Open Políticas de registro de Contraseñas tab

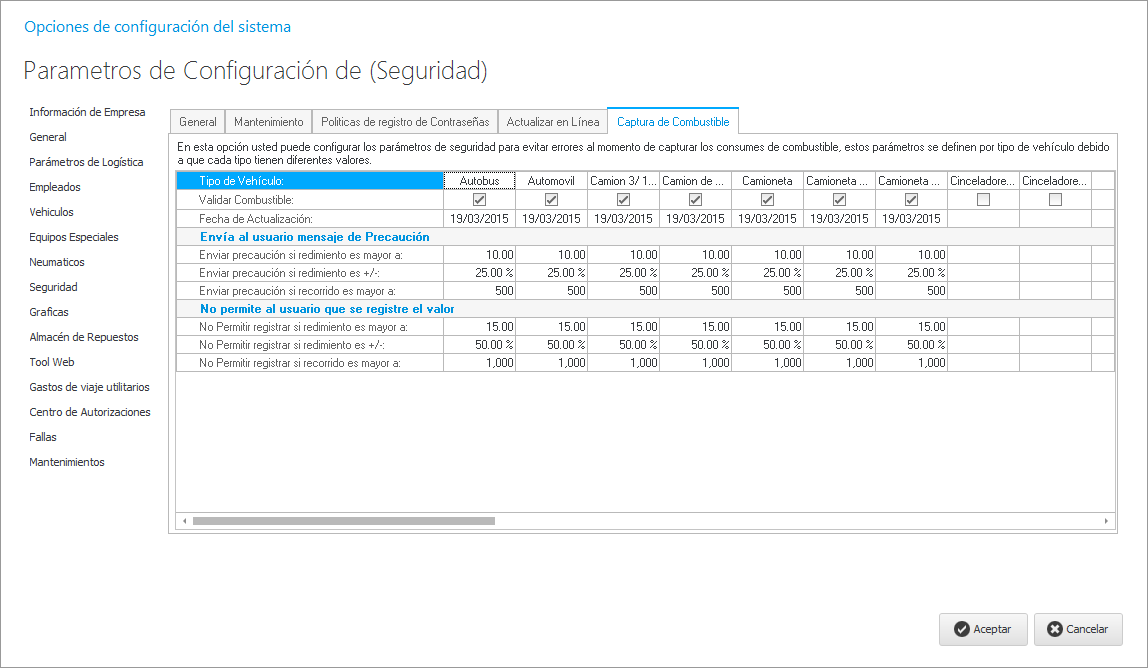click(405, 122)
